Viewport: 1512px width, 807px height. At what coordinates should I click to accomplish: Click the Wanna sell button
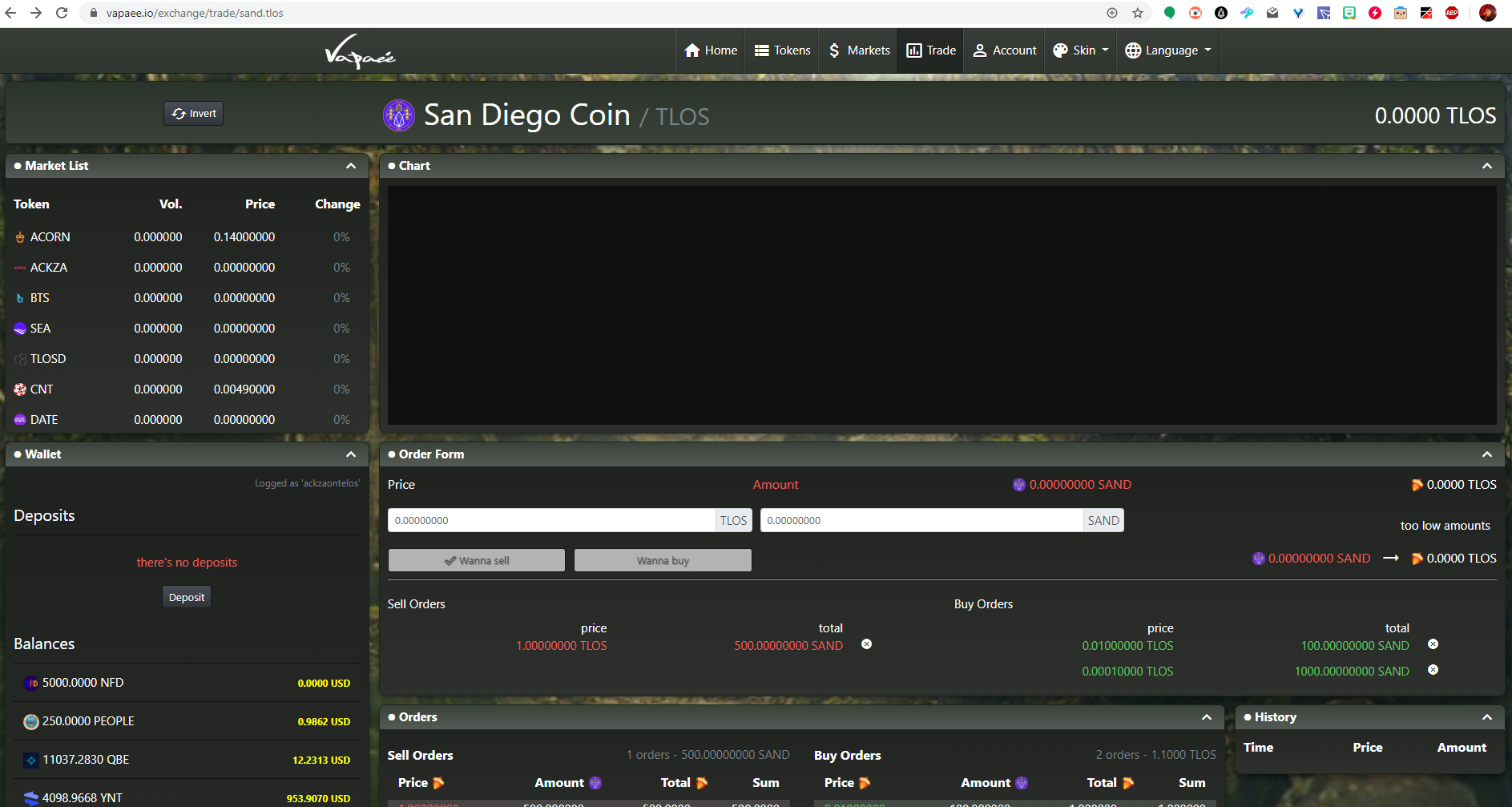[477, 560]
